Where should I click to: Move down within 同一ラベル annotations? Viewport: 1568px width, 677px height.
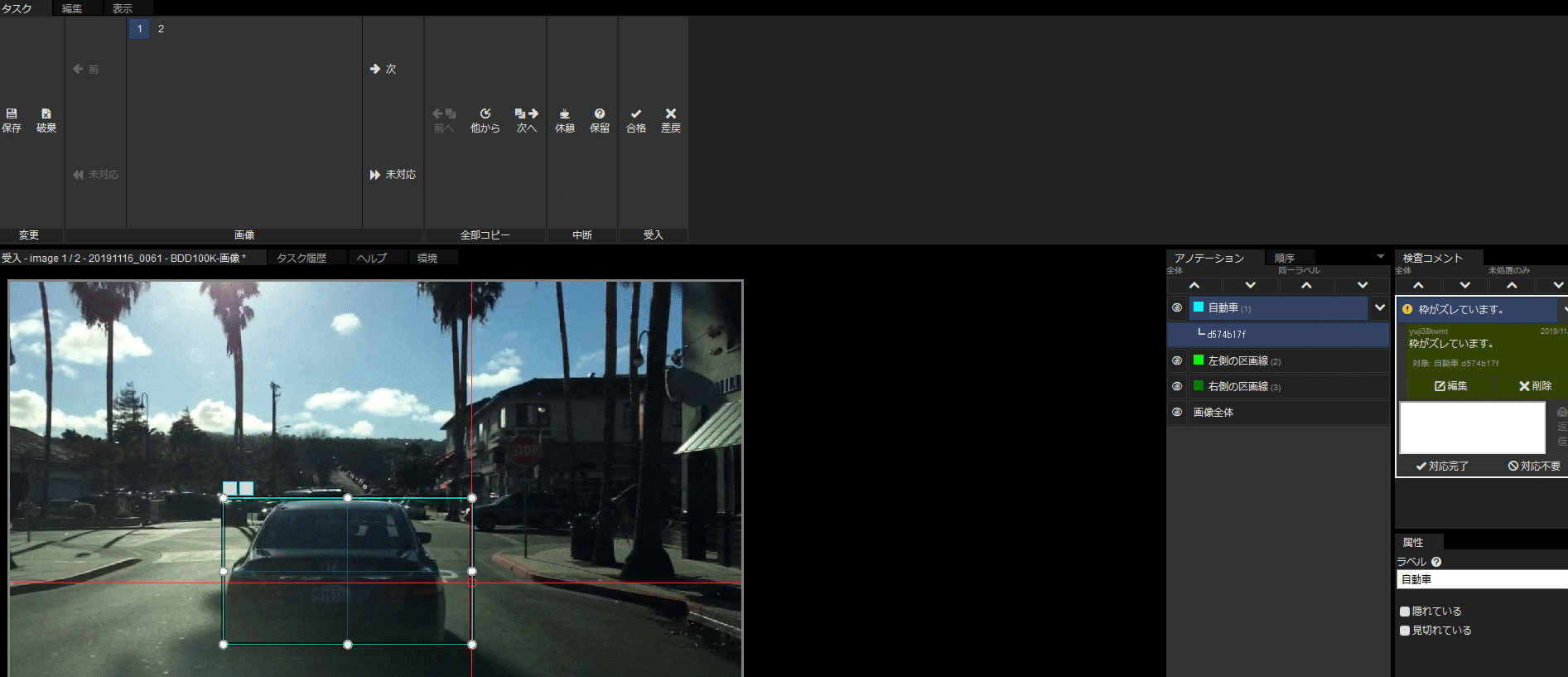[x=1363, y=285]
